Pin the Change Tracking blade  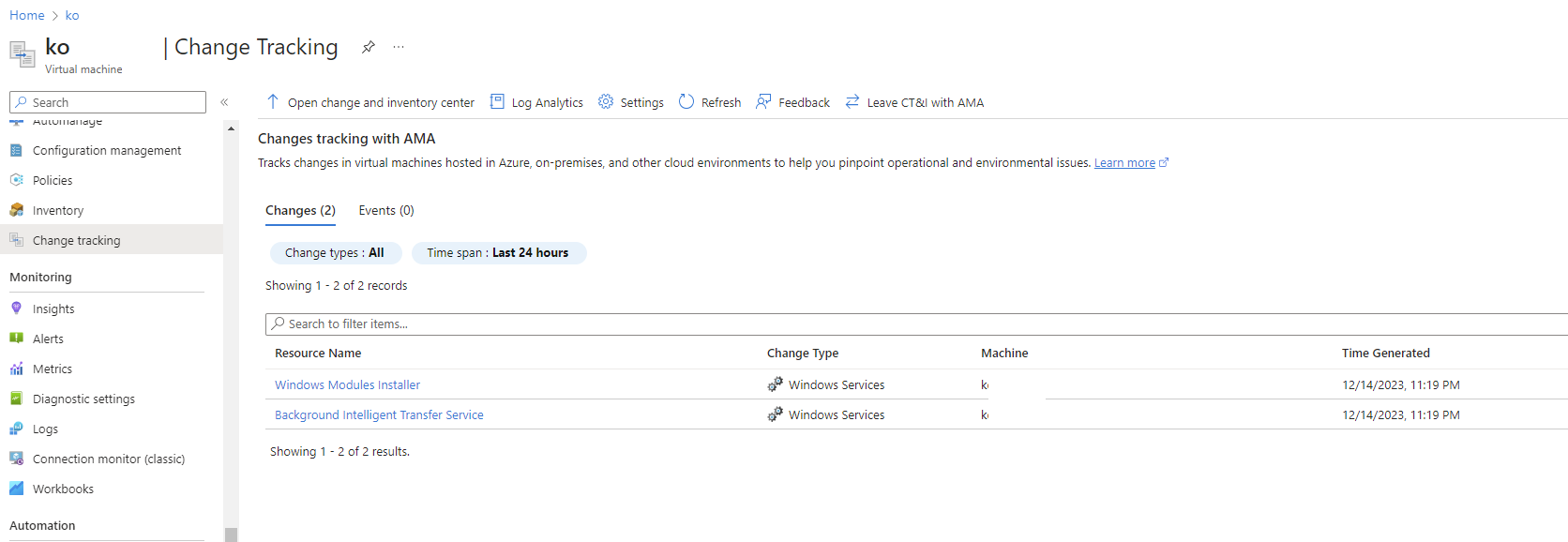(x=369, y=47)
